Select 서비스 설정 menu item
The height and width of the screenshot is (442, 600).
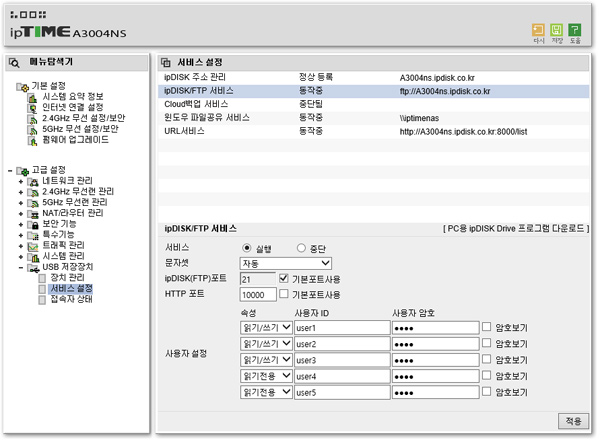coord(72,289)
